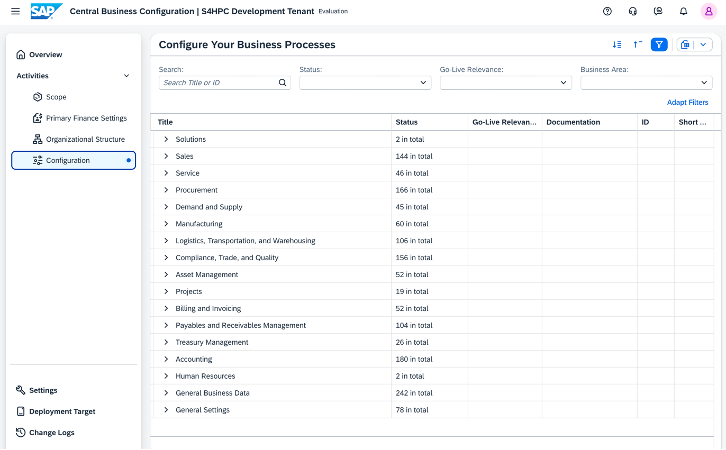Expand Payables and Receivables Management row
Image resolution: width=726 pixels, height=450 pixels.
pos(166,325)
